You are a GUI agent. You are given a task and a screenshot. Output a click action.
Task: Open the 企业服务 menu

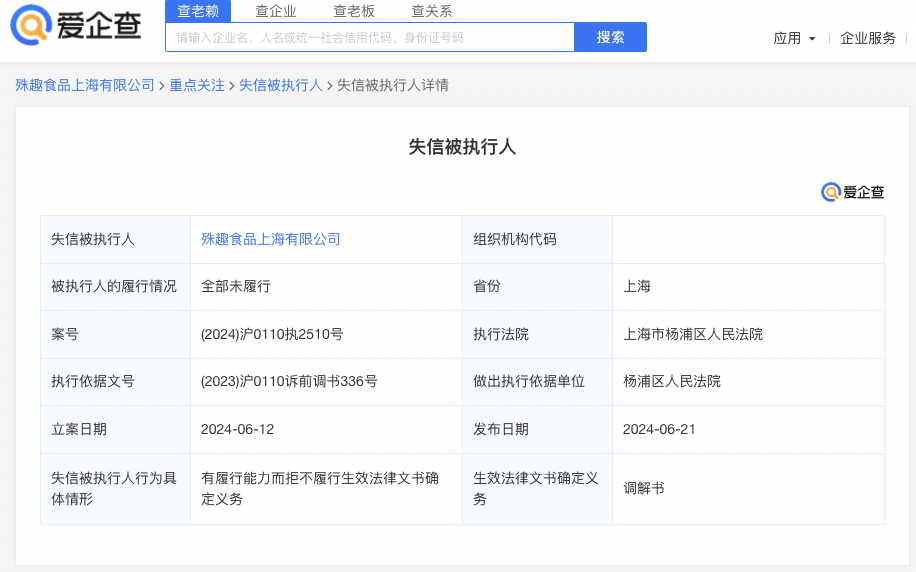click(x=868, y=39)
